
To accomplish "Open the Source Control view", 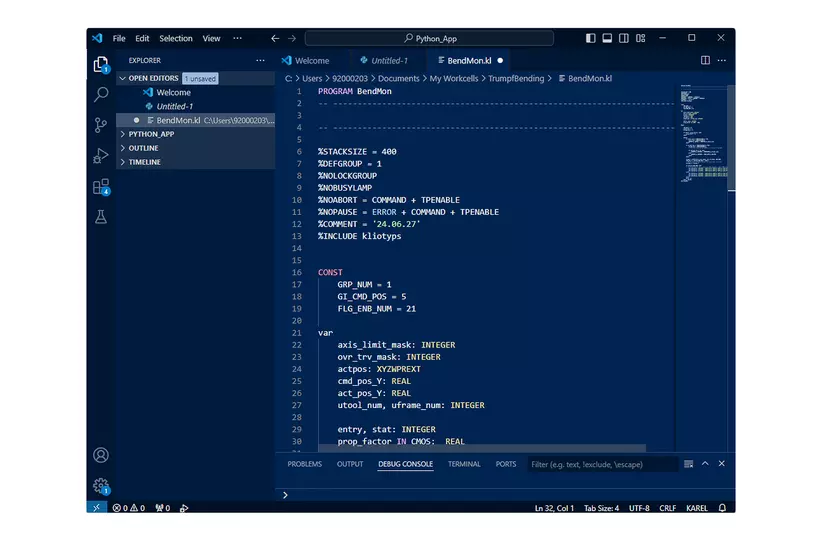I will (101, 125).
